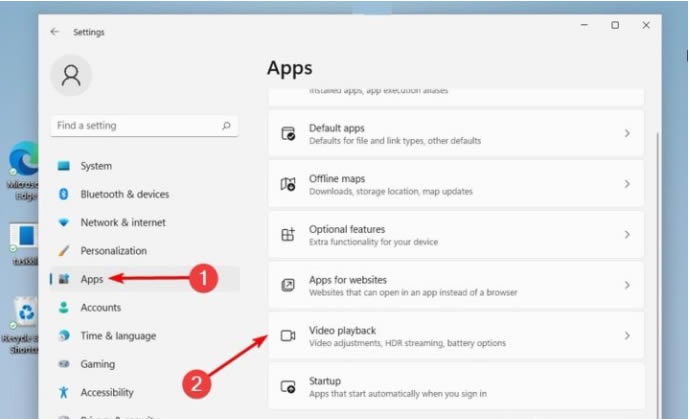Click the Startup icon

[x=288, y=386]
